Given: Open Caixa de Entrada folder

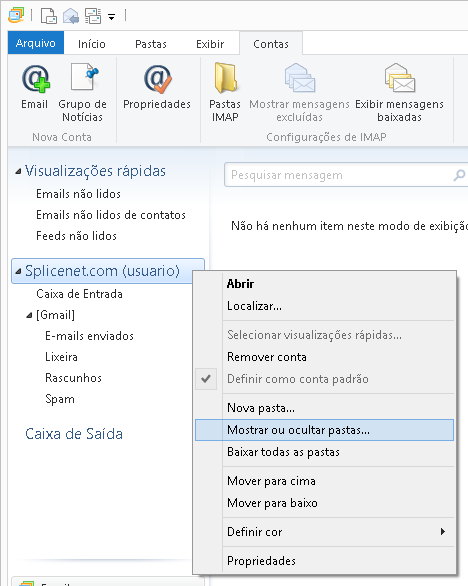Looking at the screenshot, I should click(79, 294).
